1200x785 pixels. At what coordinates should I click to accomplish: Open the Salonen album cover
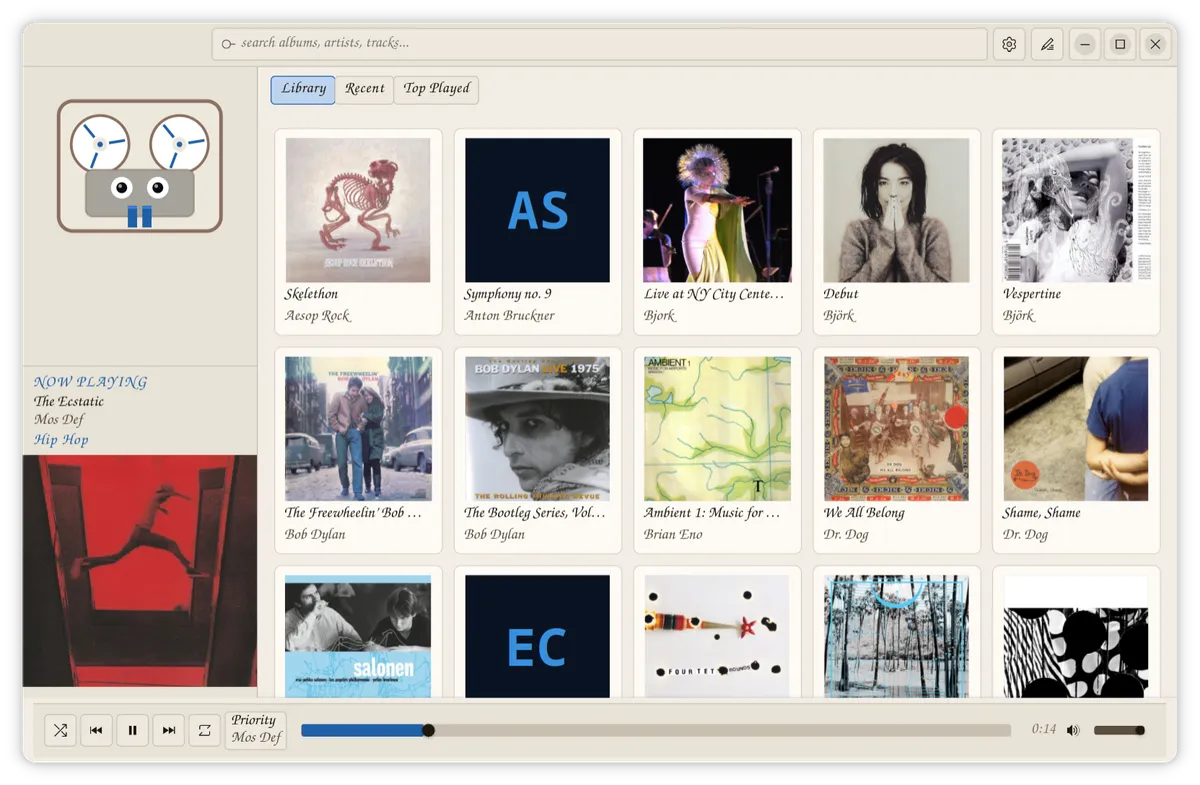358,636
